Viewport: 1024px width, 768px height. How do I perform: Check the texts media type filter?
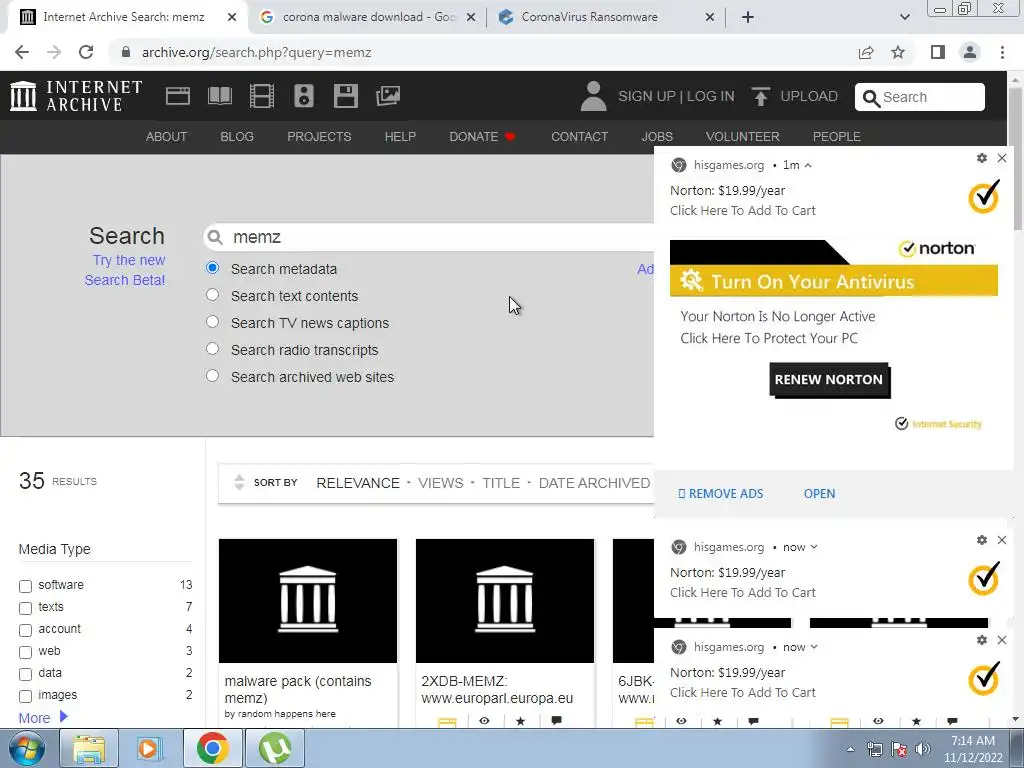25,608
